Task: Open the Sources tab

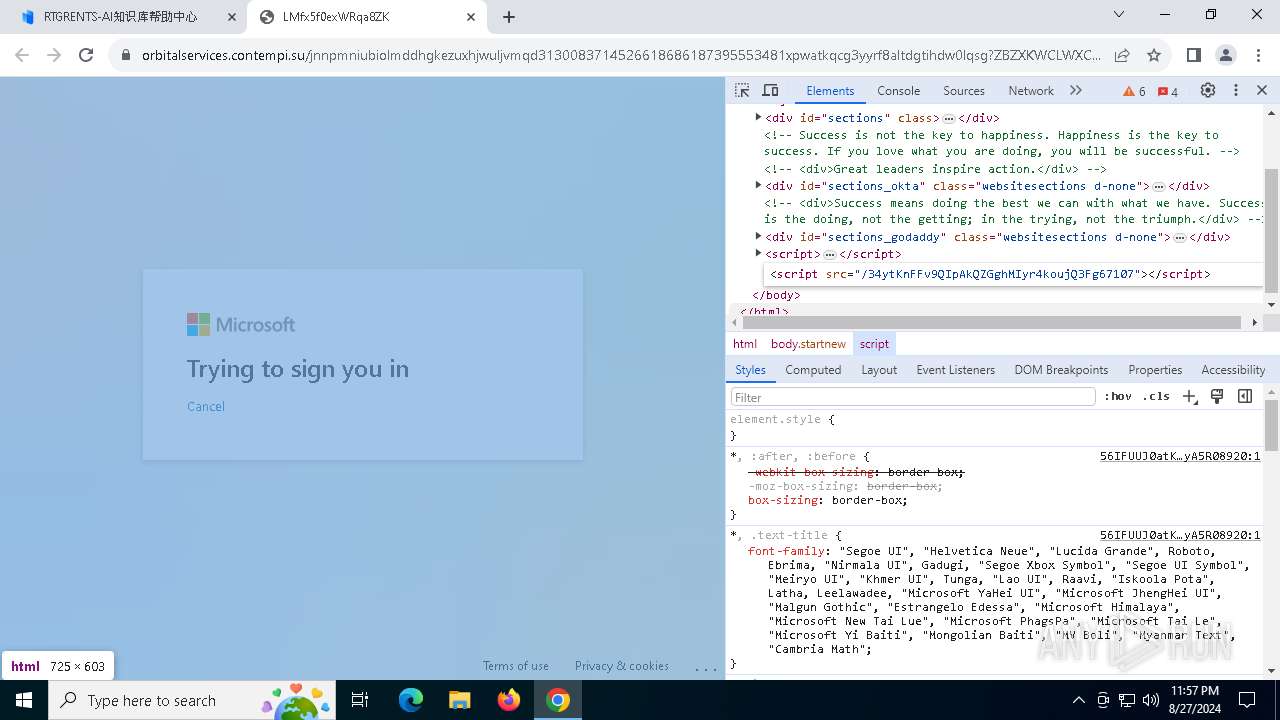Action: click(x=964, y=90)
